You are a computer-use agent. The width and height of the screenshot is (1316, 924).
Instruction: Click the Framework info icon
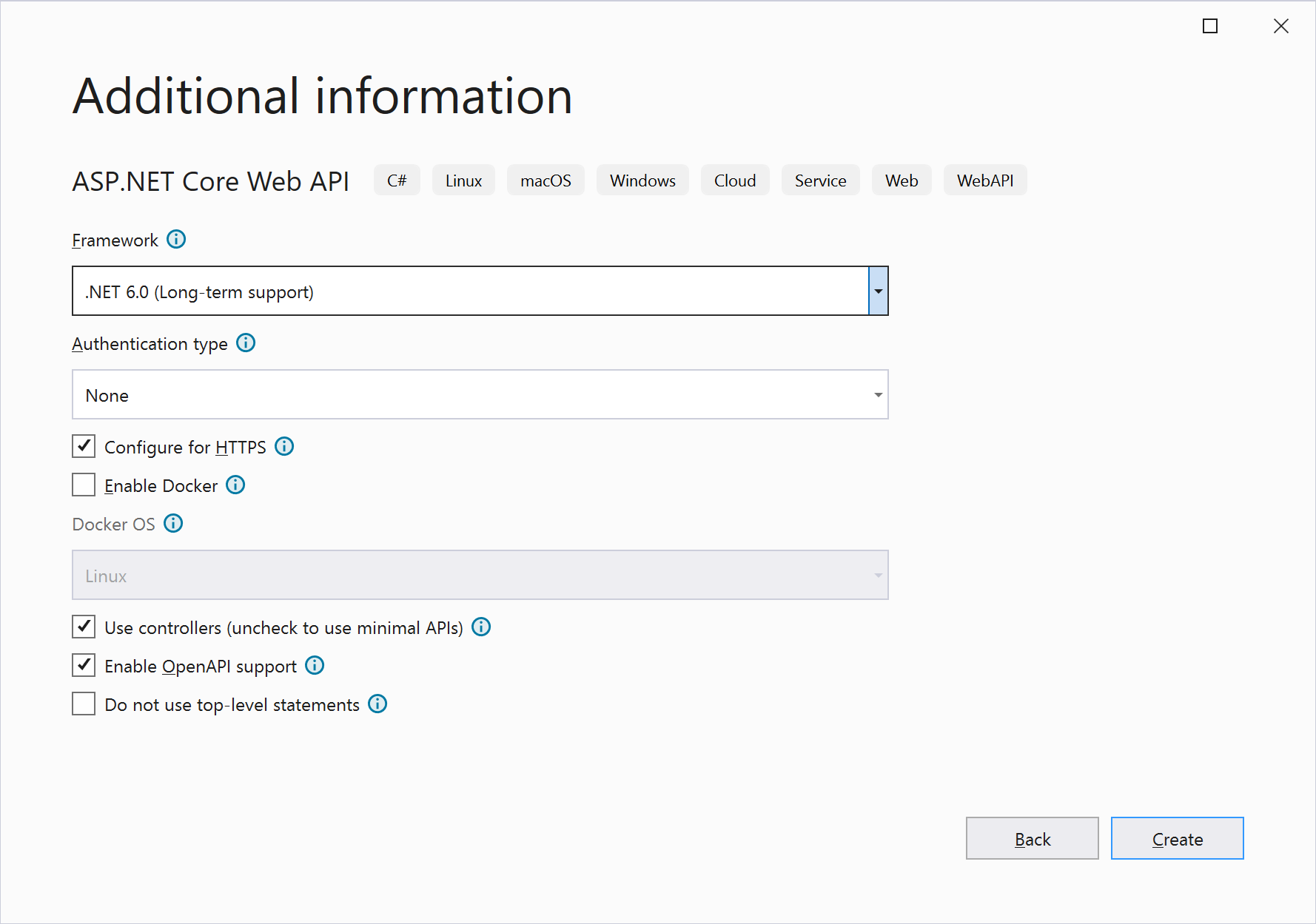[176, 239]
